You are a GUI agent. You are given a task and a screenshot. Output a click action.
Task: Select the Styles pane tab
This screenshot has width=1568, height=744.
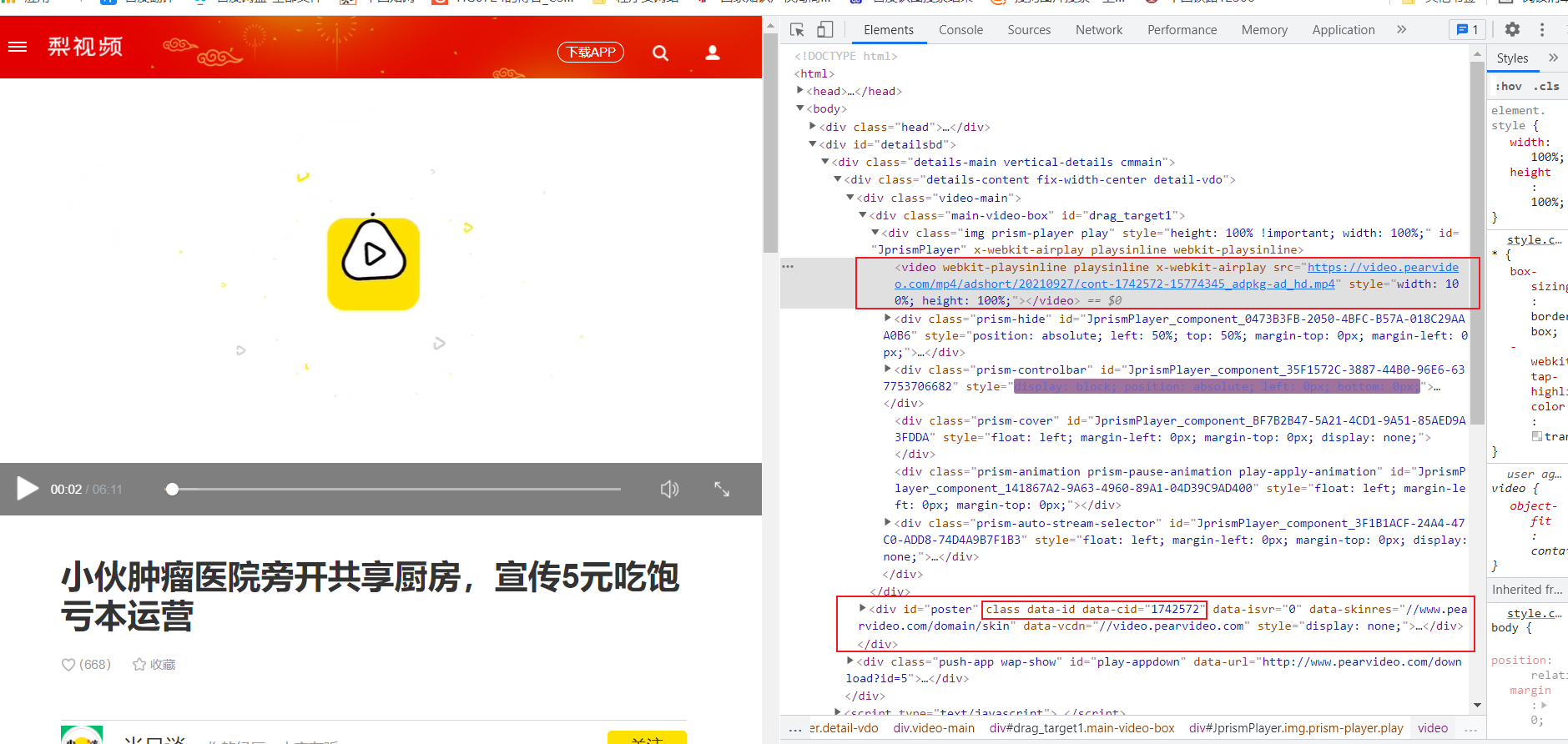tap(1512, 58)
